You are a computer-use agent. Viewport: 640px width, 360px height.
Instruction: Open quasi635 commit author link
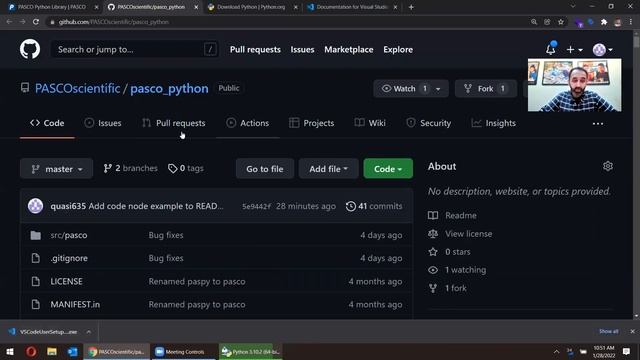coord(68,206)
